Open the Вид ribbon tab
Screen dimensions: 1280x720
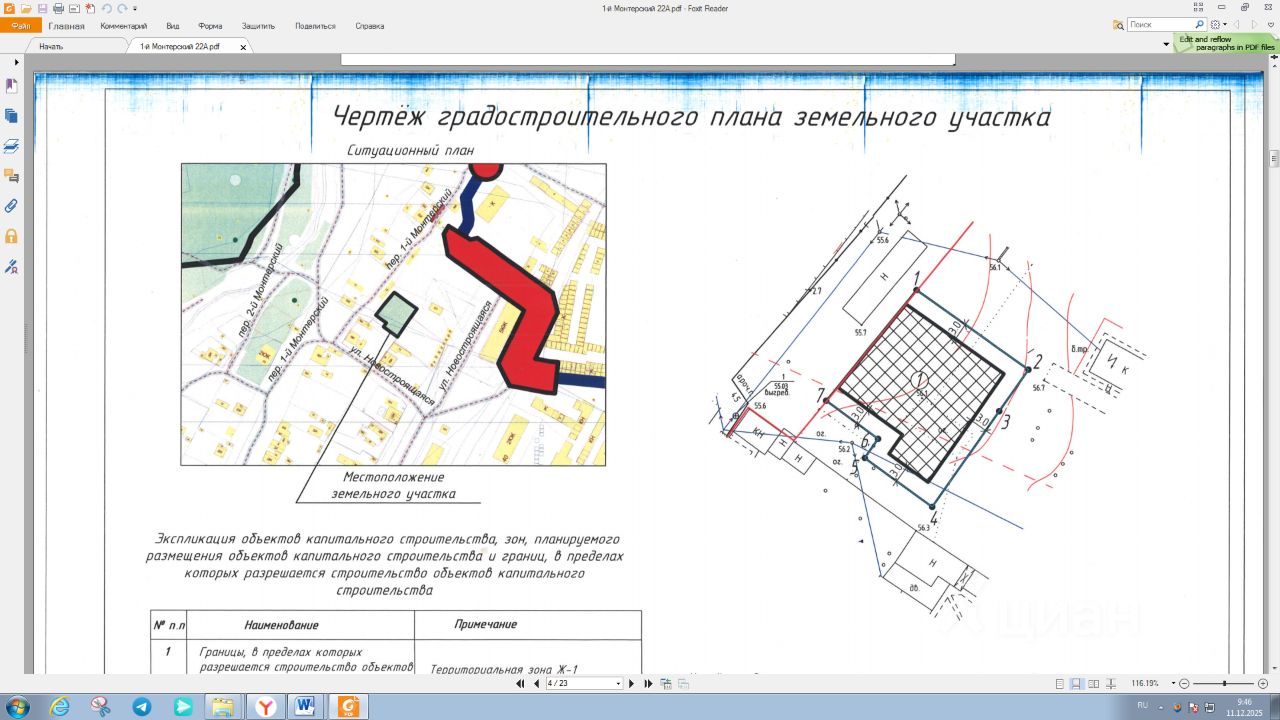173,26
